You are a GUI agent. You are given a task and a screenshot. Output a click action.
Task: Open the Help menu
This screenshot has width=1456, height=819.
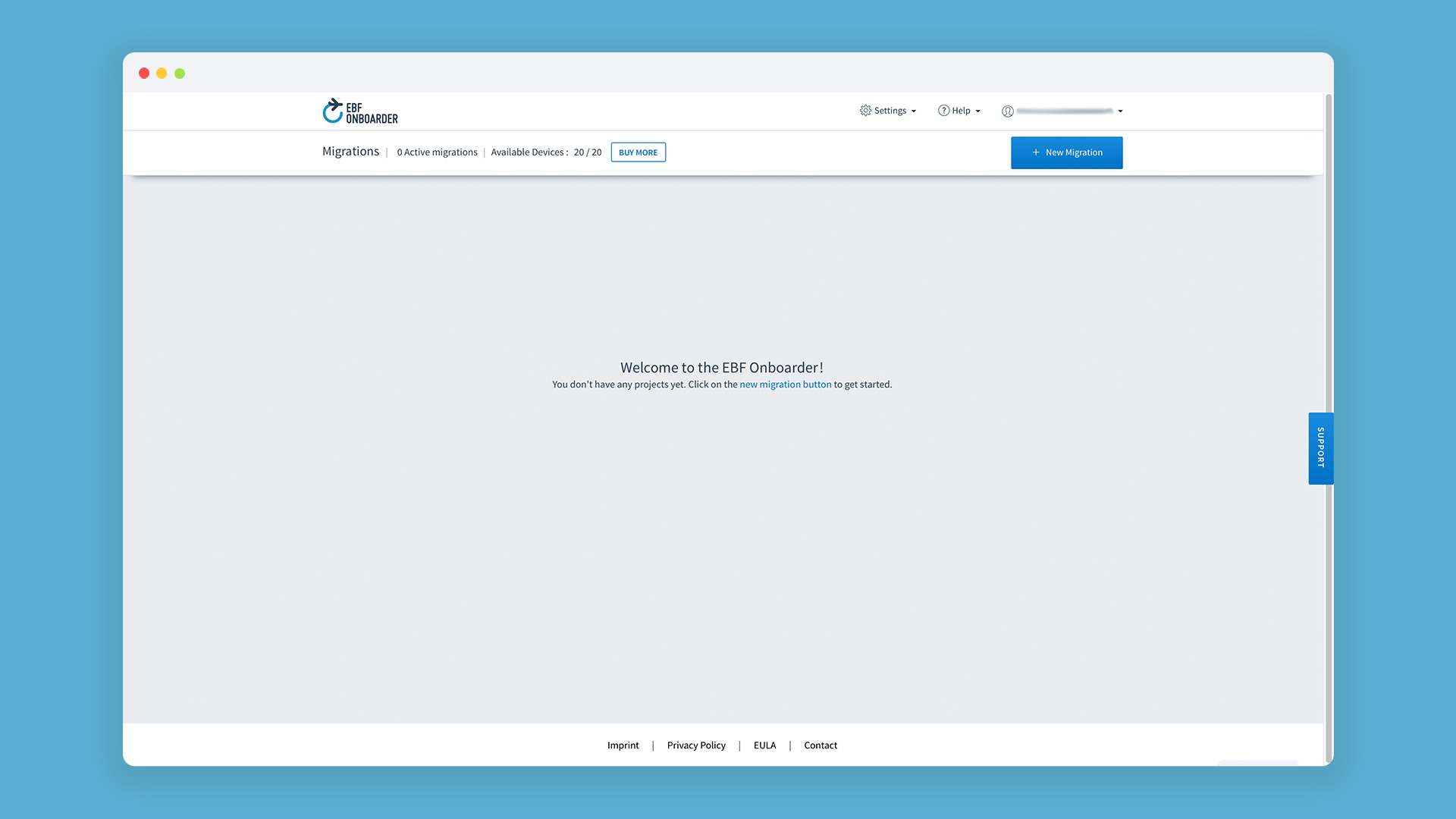coord(961,111)
